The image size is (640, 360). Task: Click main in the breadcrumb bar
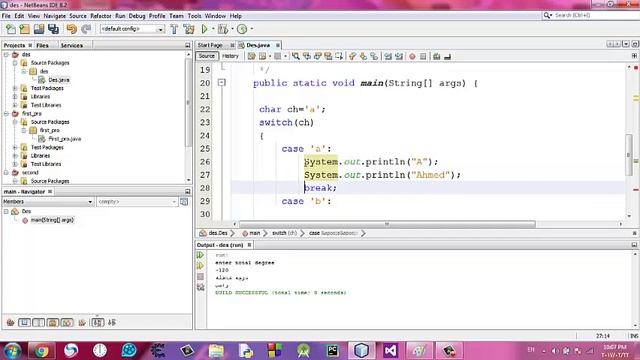click(255, 233)
